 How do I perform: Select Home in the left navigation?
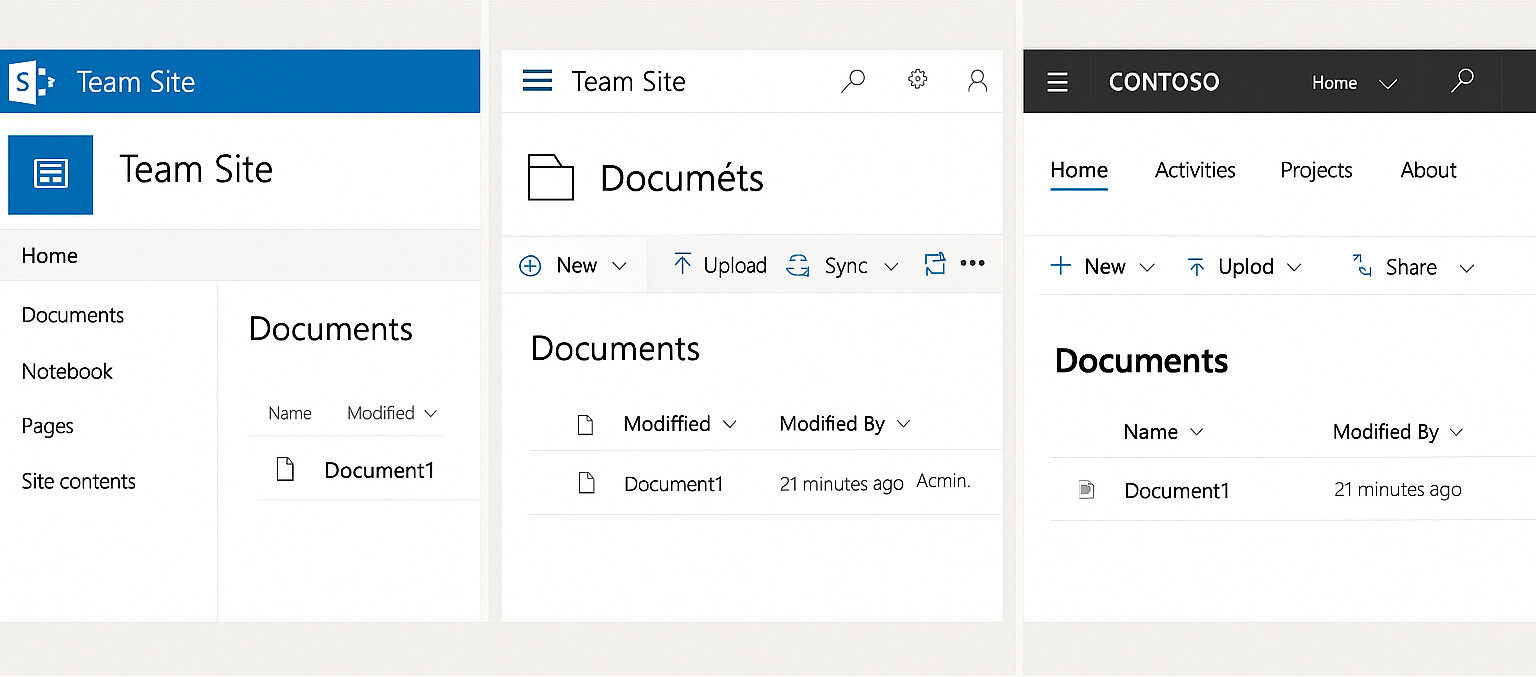point(50,256)
